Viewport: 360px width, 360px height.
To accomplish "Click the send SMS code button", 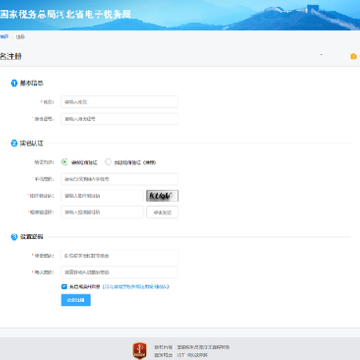I will (x=162, y=212).
